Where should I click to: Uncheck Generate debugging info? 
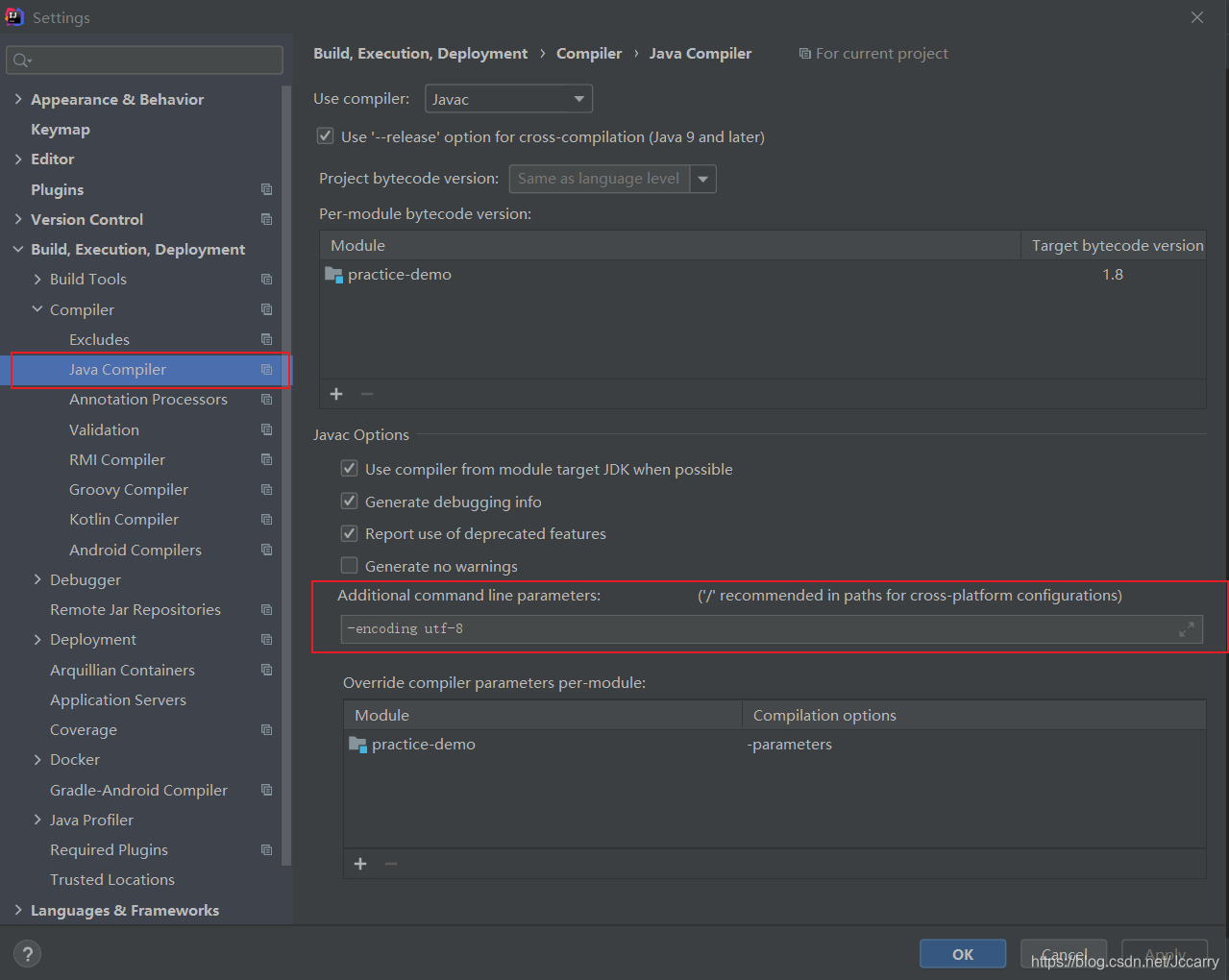coord(350,502)
